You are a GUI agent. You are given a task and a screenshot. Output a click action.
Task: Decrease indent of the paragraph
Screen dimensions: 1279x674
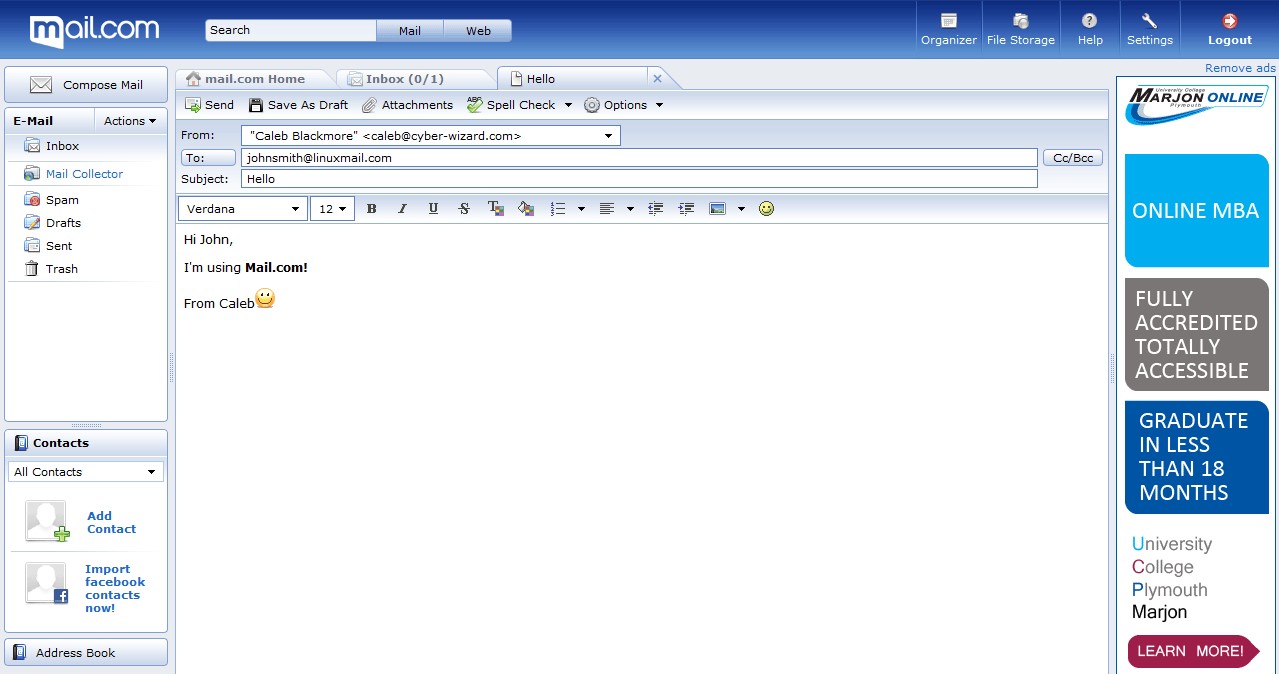click(x=656, y=209)
